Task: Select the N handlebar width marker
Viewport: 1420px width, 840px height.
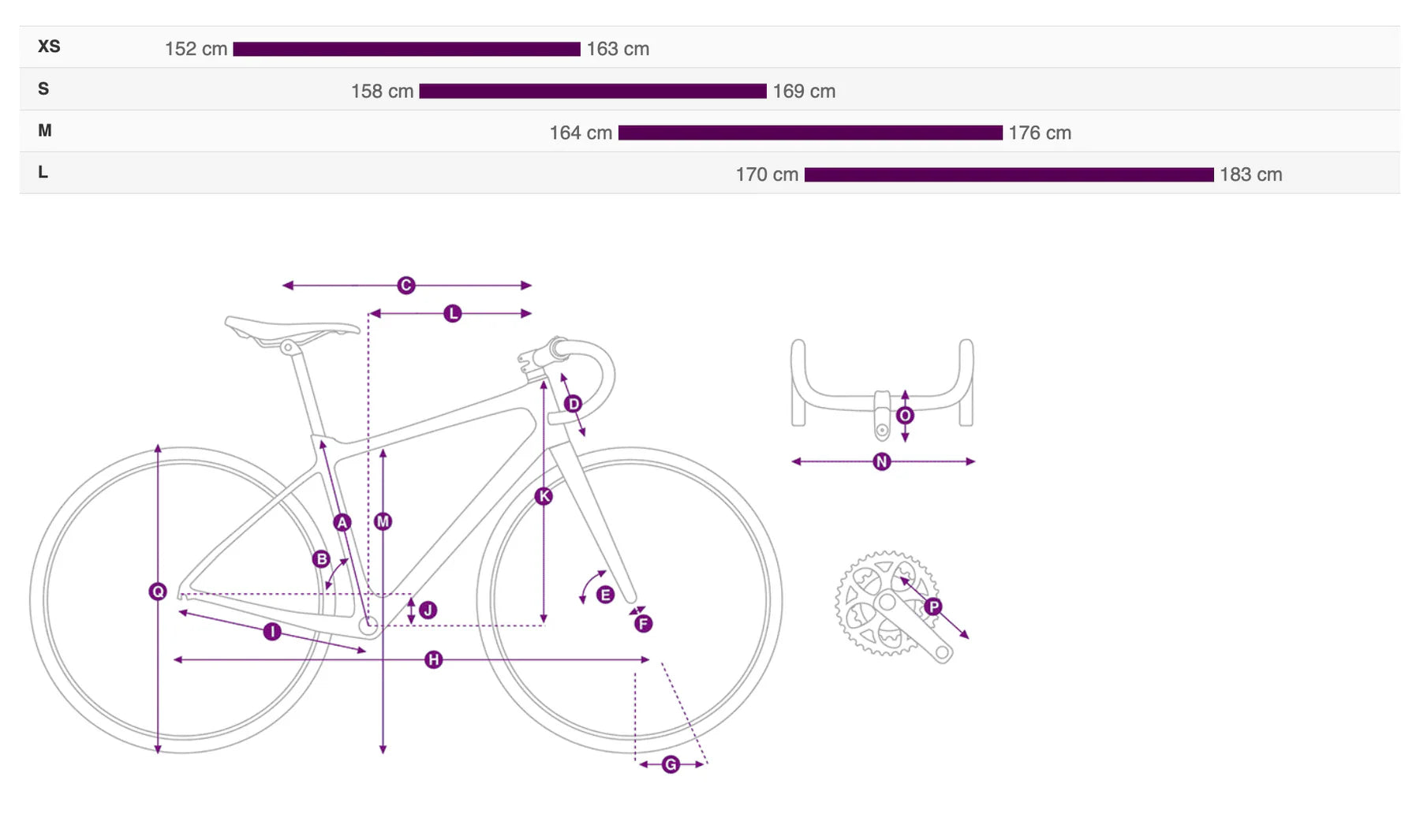Action: pyautogui.click(x=882, y=461)
